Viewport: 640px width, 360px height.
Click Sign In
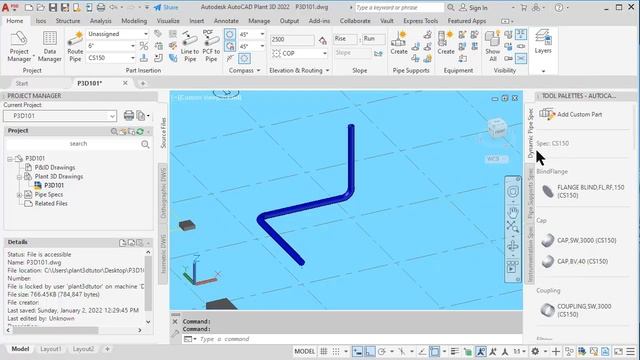tap(474, 7)
